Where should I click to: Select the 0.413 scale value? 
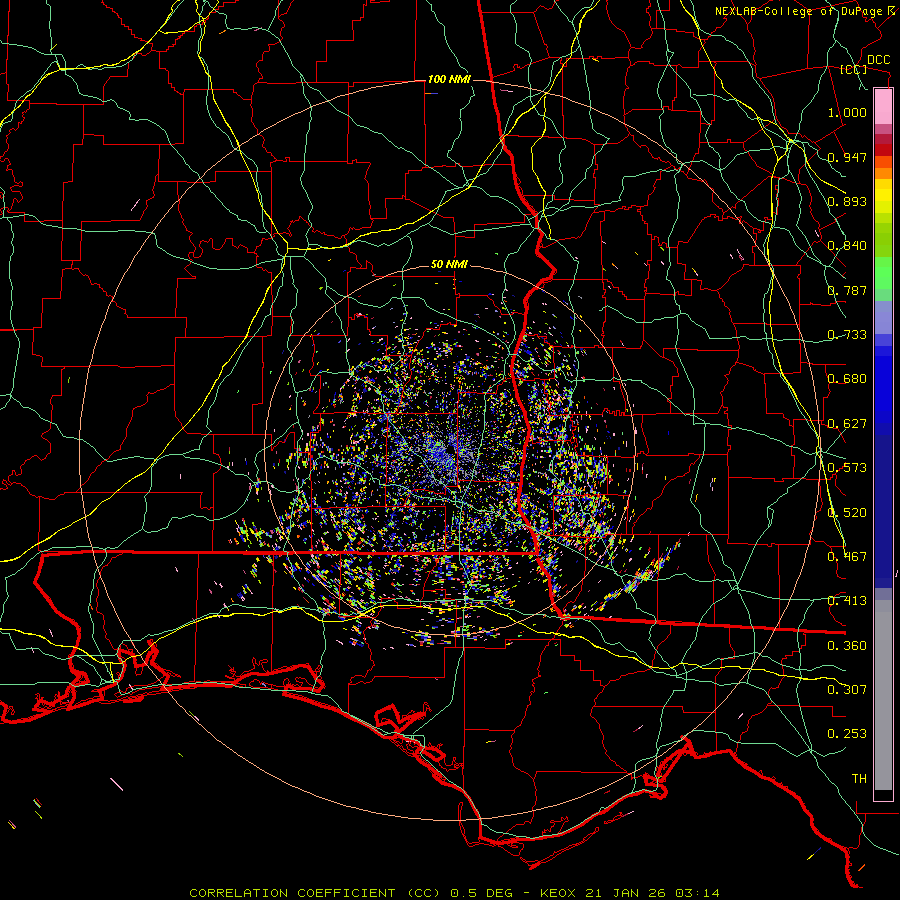[847, 601]
